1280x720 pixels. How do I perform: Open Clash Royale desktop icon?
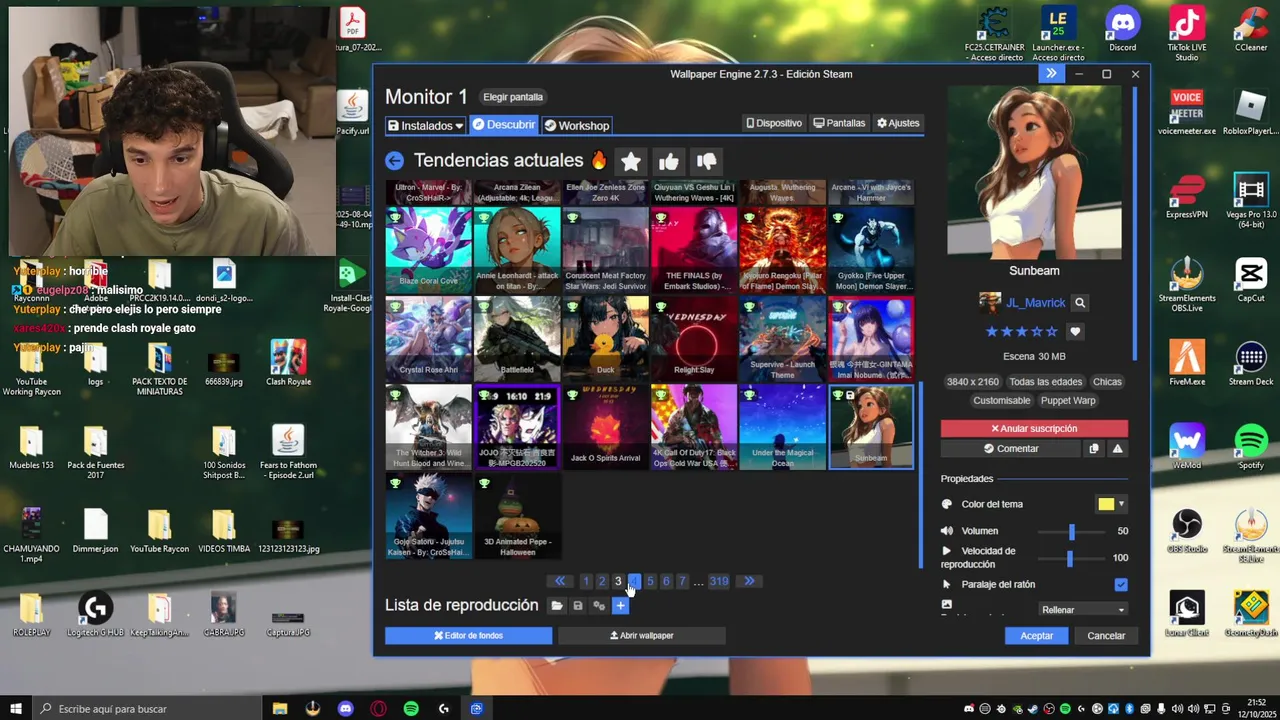288,363
